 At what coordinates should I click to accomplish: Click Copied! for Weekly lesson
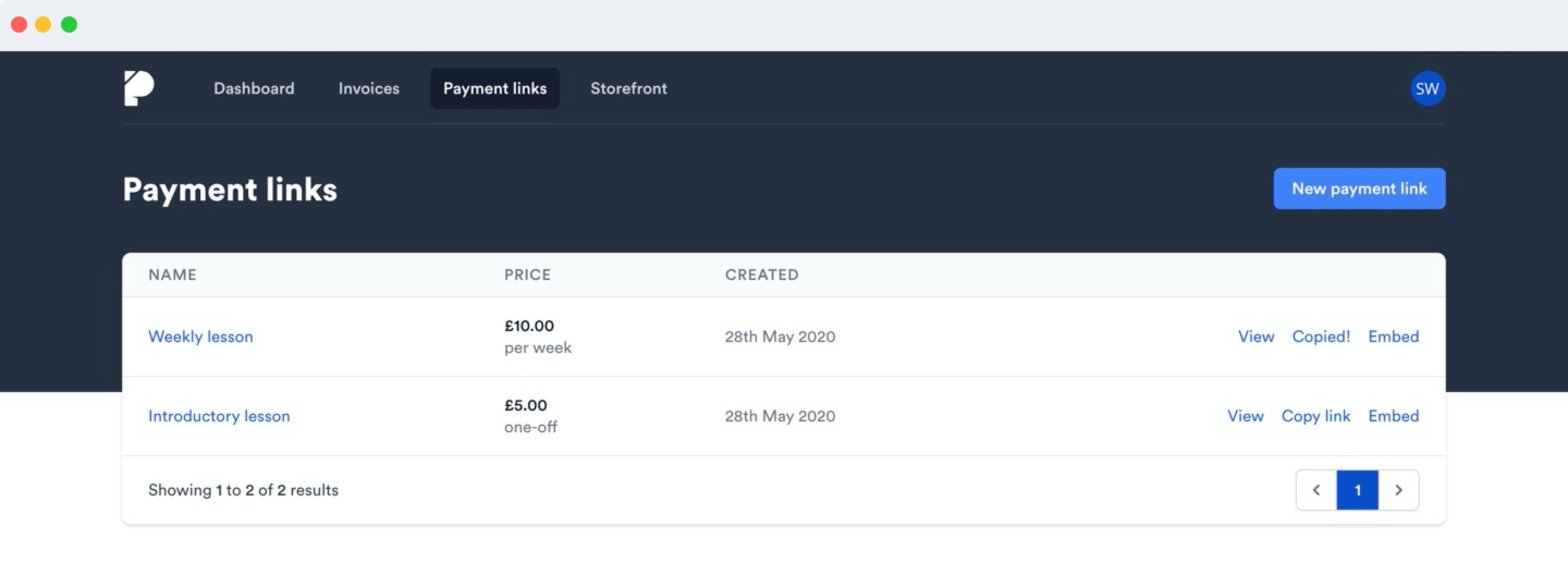pyautogui.click(x=1321, y=337)
